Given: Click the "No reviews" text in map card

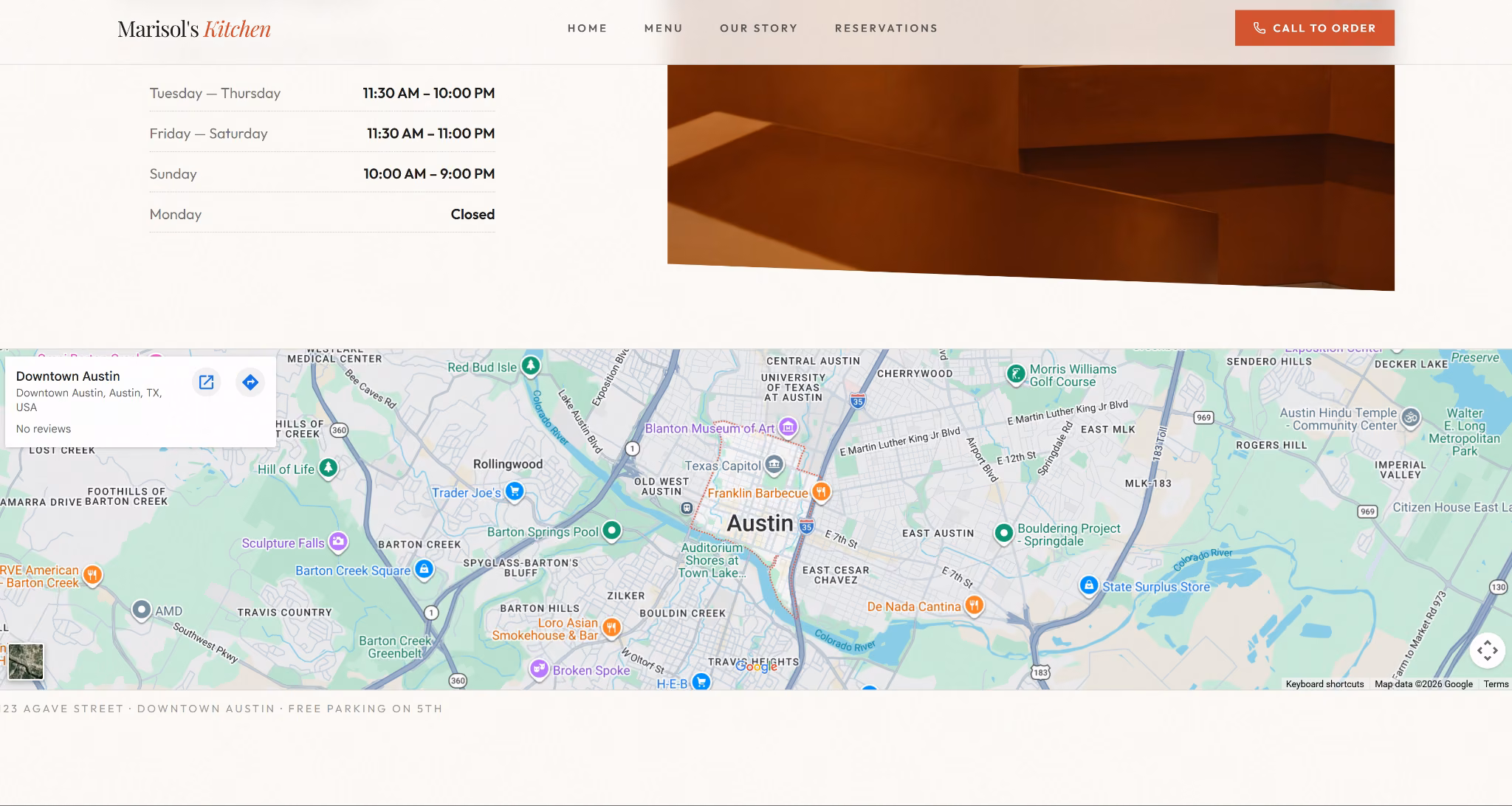Looking at the screenshot, I should click(x=44, y=429).
